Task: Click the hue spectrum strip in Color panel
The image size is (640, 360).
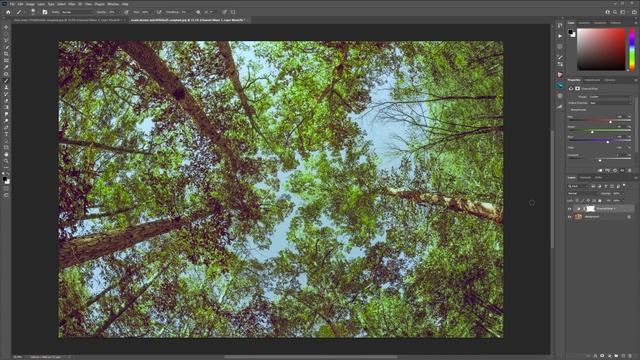Action: click(x=632, y=49)
